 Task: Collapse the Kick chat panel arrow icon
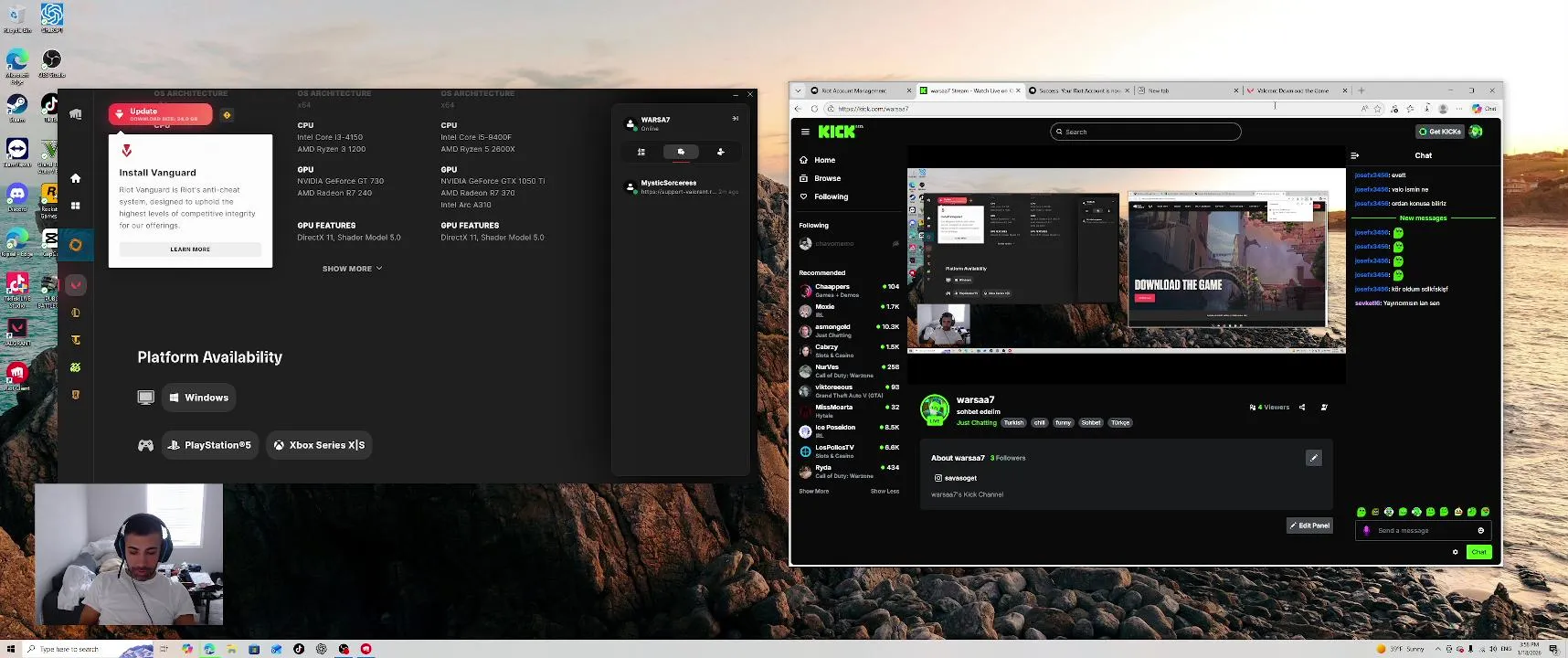pos(1355,155)
